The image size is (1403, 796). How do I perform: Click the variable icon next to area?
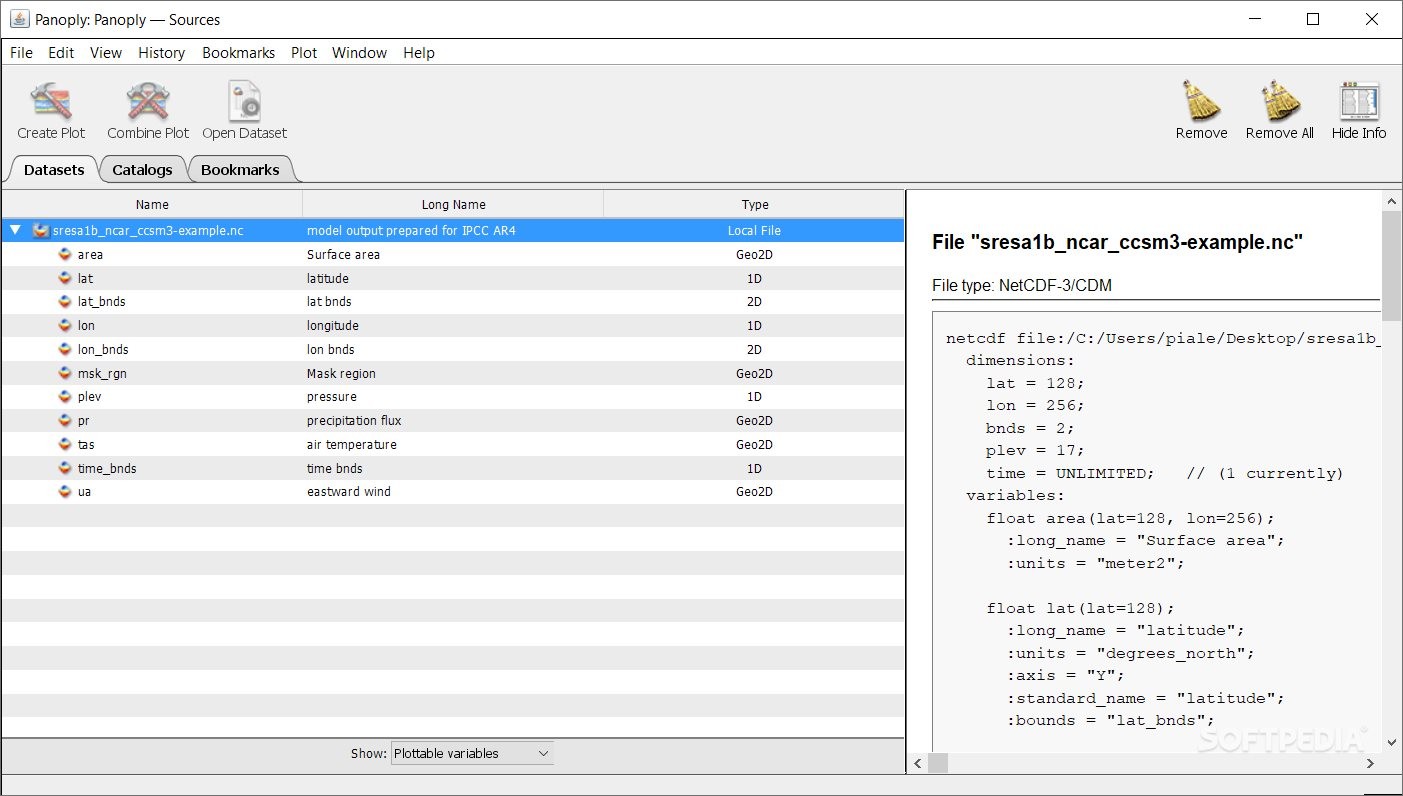pyautogui.click(x=66, y=255)
